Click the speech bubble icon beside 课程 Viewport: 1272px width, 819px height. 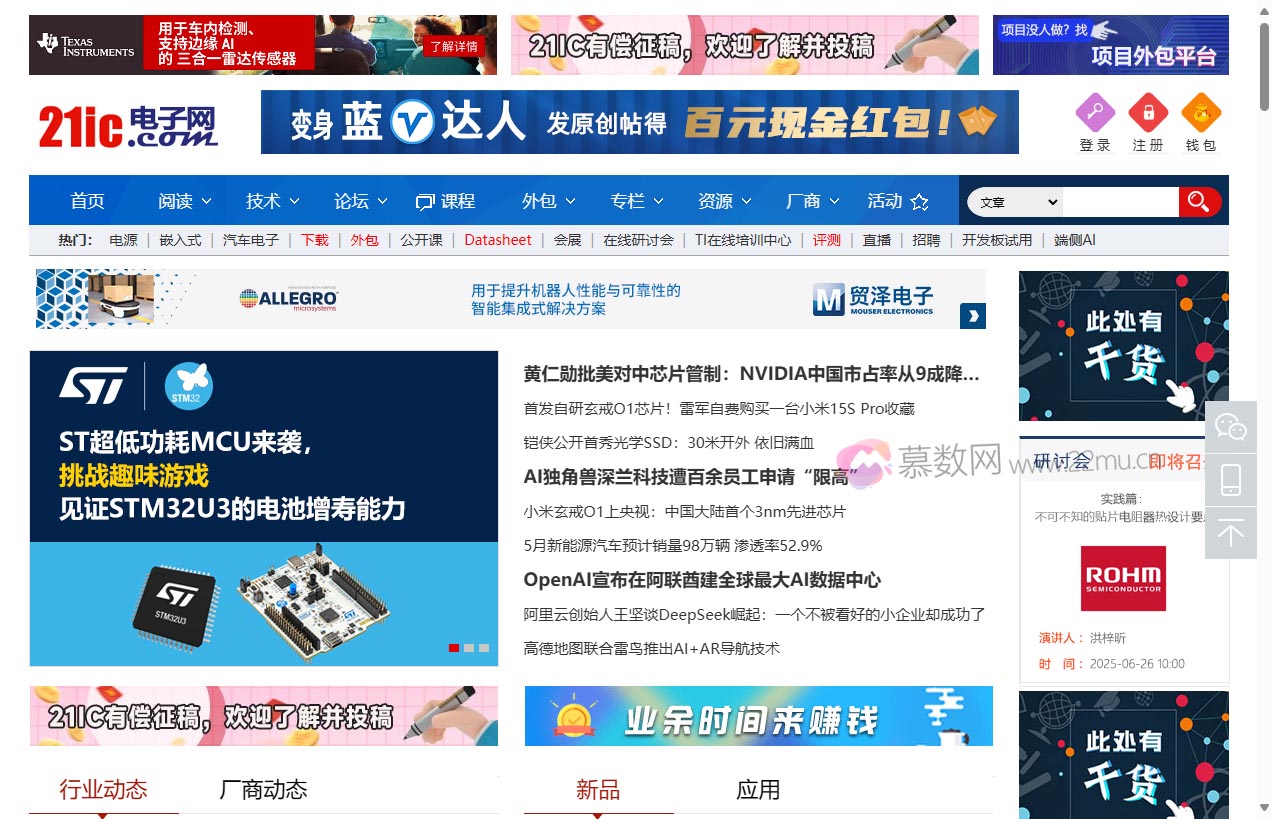[x=424, y=200]
